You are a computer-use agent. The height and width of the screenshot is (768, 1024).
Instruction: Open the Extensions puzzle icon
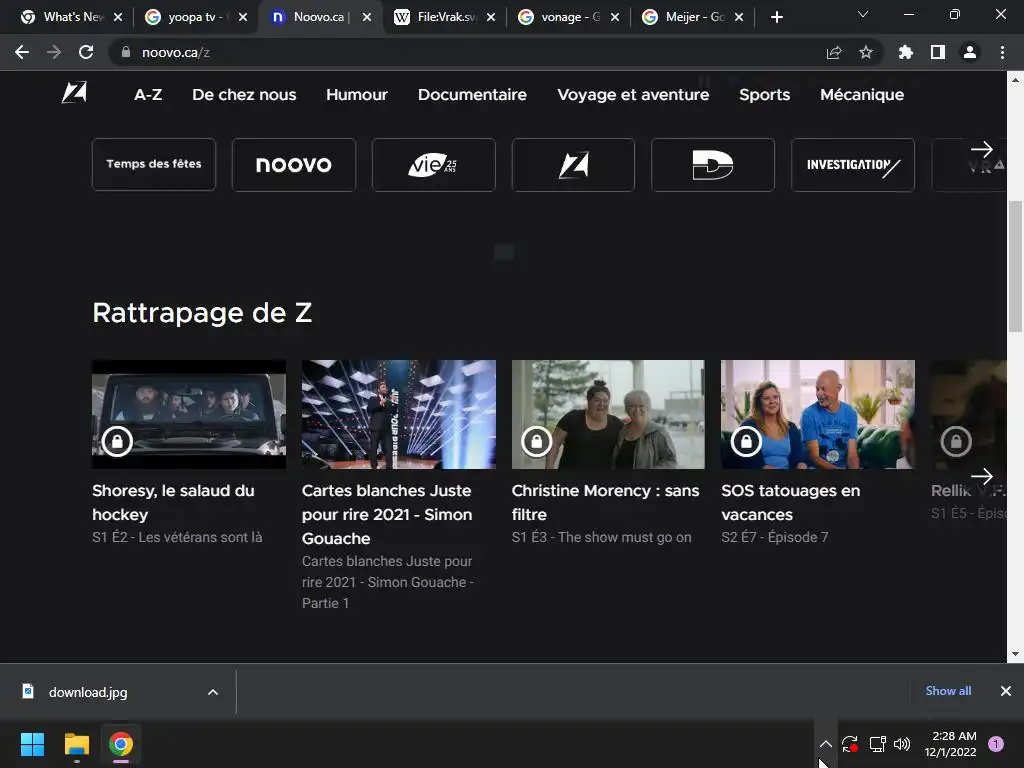tap(906, 52)
